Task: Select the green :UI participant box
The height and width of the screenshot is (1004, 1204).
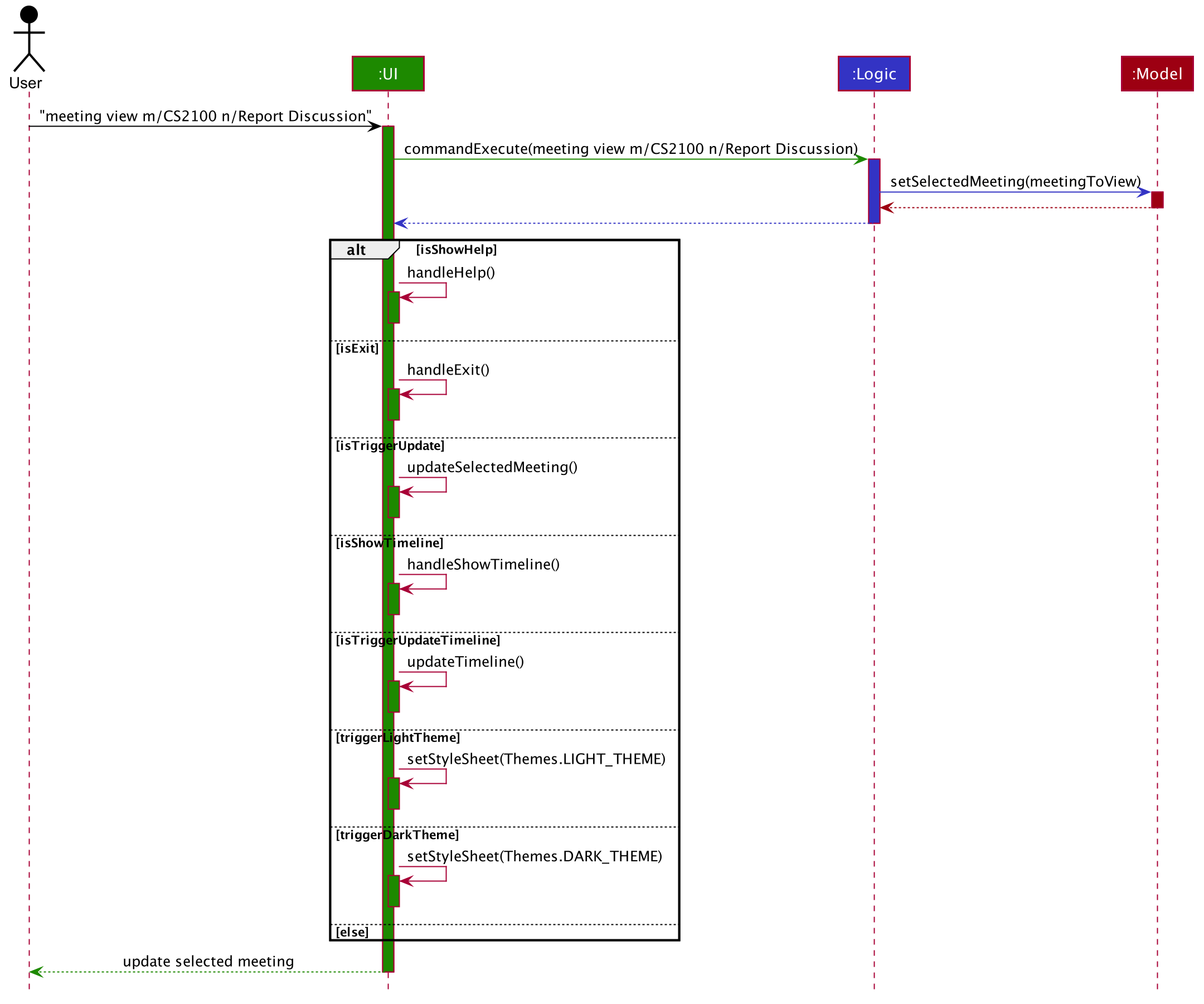Action: tap(388, 74)
